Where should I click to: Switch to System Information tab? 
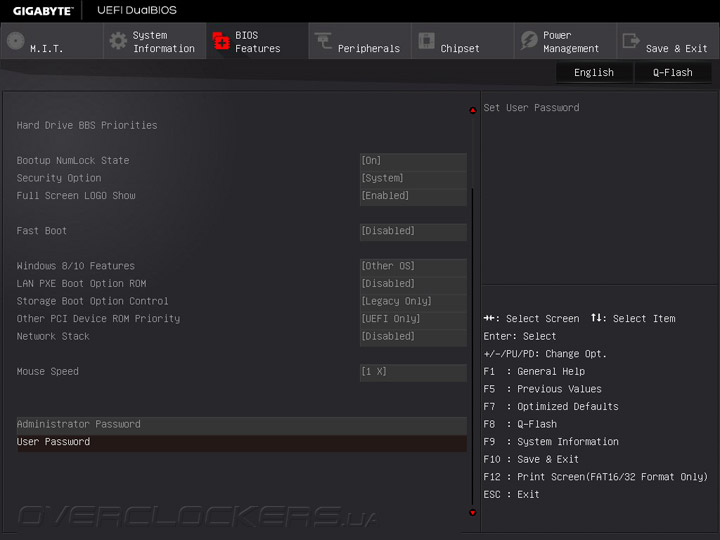155,41
